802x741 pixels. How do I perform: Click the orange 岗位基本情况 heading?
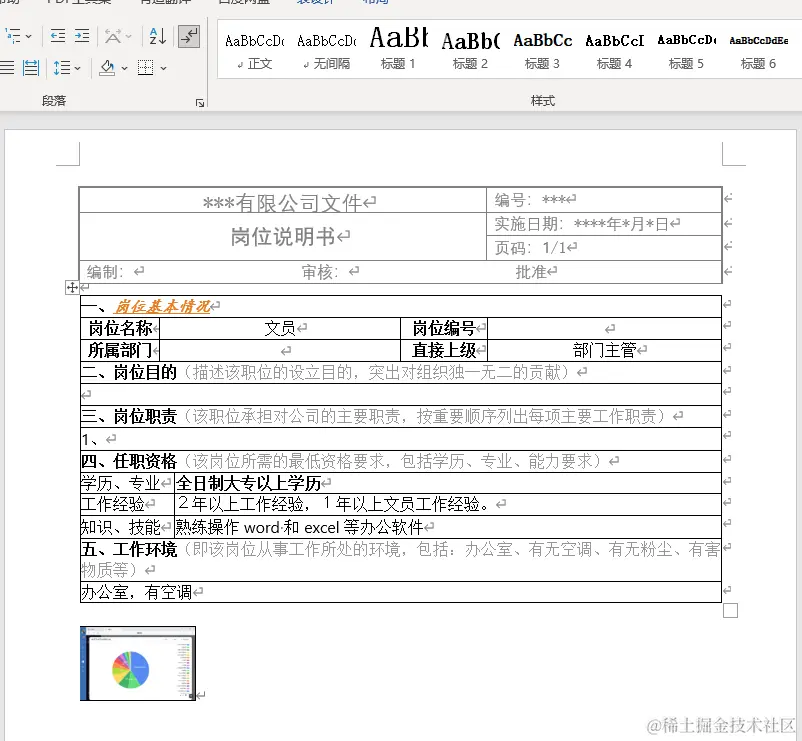point(162,306)
